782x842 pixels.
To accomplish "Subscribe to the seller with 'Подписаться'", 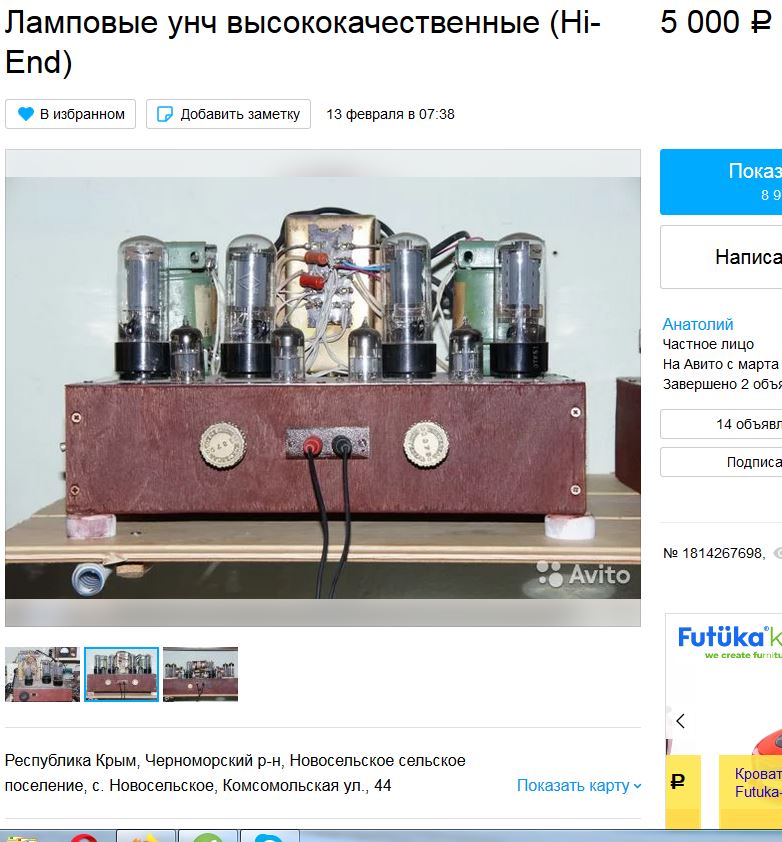I will [x=721, y=462].
